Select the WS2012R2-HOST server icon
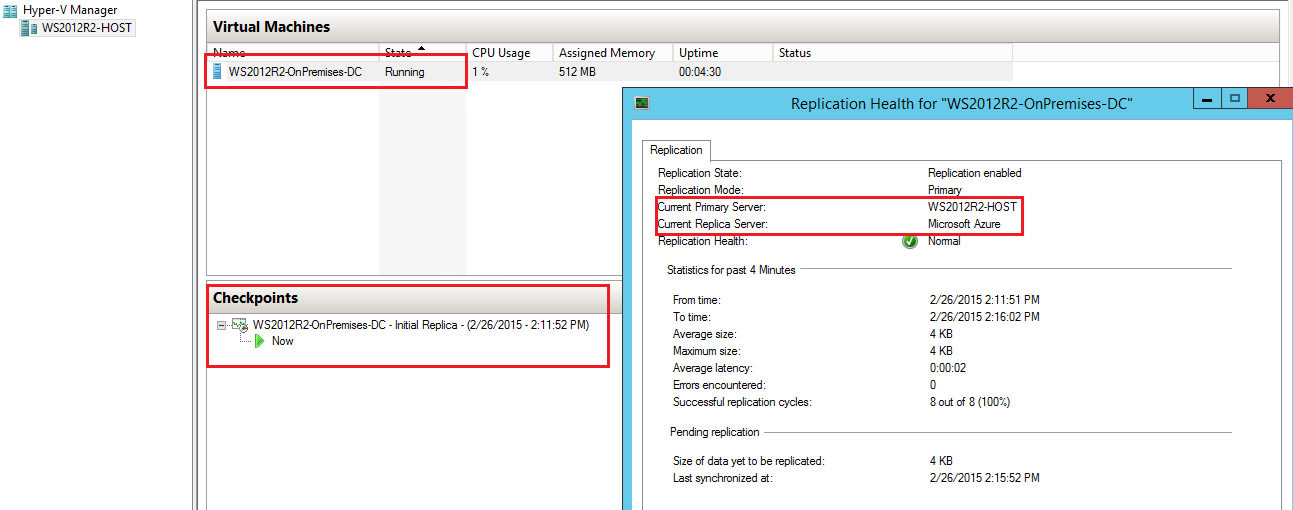Viewport: 1293px width, 510px height. click(x=29, y=28)
